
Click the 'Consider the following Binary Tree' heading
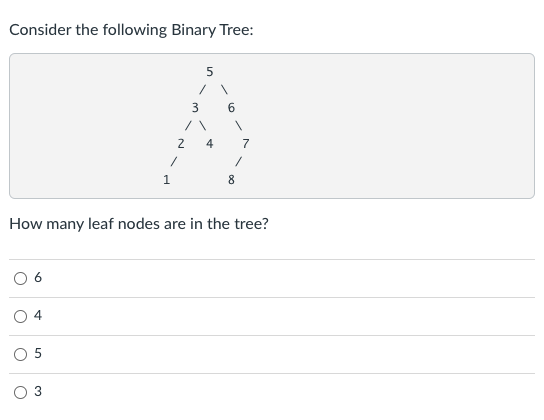coord(131,30)
